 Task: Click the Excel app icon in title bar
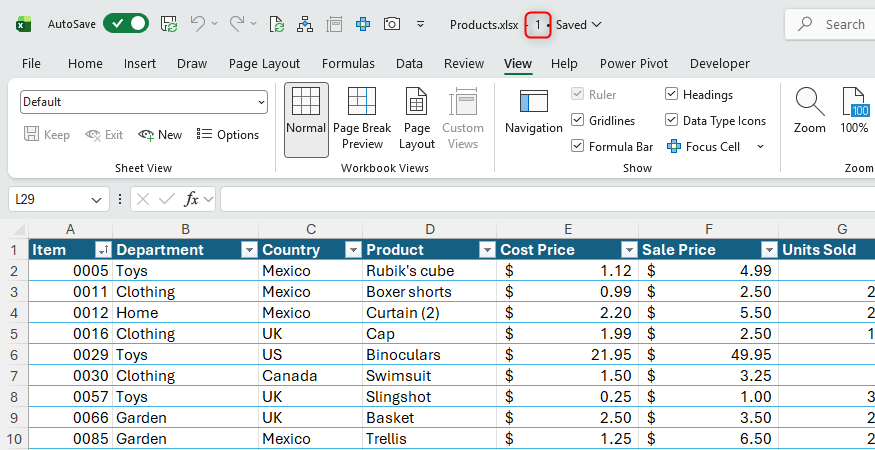[23, 24]
